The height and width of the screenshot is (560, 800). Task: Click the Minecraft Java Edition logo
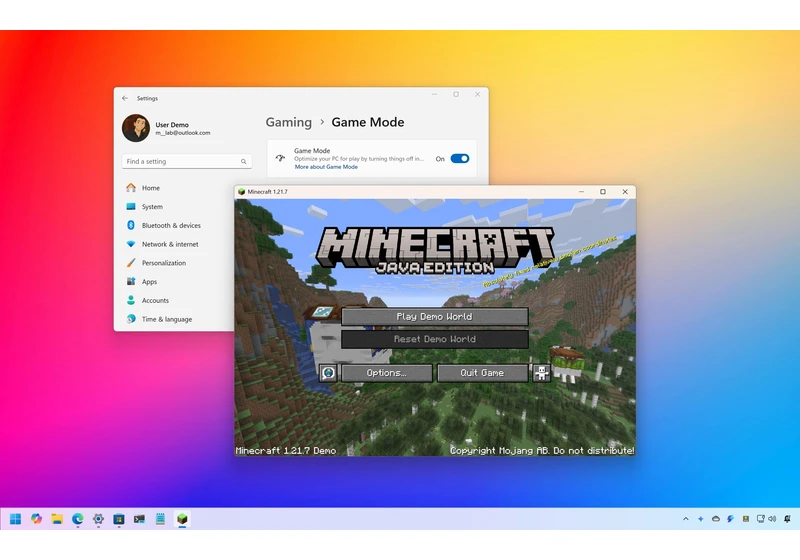[435, 251]
